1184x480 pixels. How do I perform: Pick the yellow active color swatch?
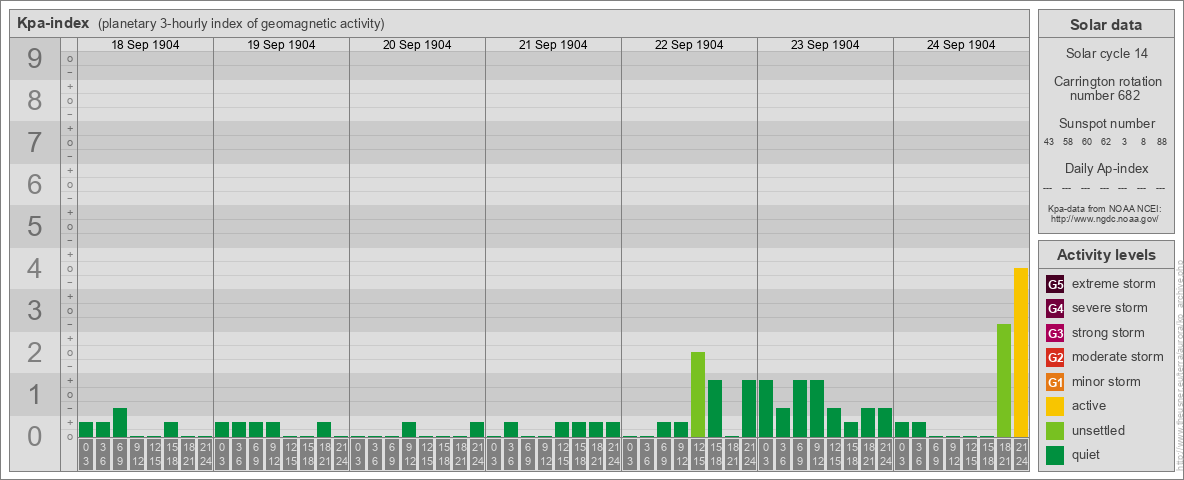[1055, 406]
